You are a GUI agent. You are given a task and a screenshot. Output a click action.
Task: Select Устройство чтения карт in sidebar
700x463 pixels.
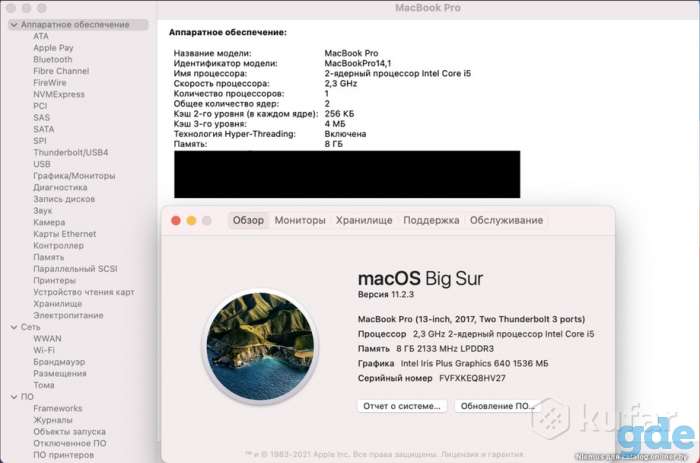[x=83, y=292]
